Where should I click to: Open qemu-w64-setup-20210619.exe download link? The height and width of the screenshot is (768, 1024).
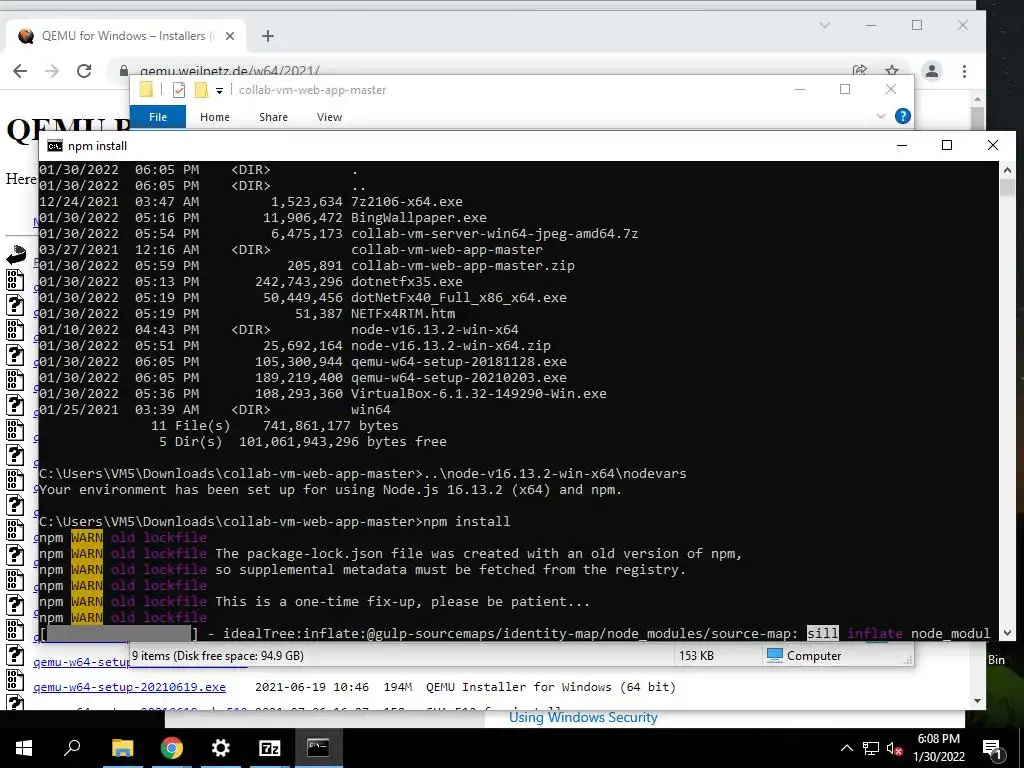coord(129,687)
